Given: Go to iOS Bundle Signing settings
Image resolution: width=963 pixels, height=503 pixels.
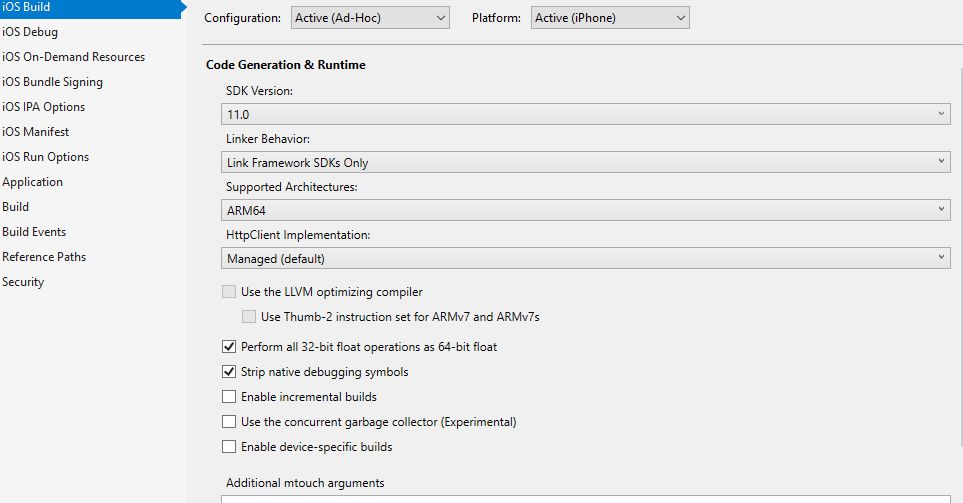Looking at the screenshot, I should pos(52,82).
